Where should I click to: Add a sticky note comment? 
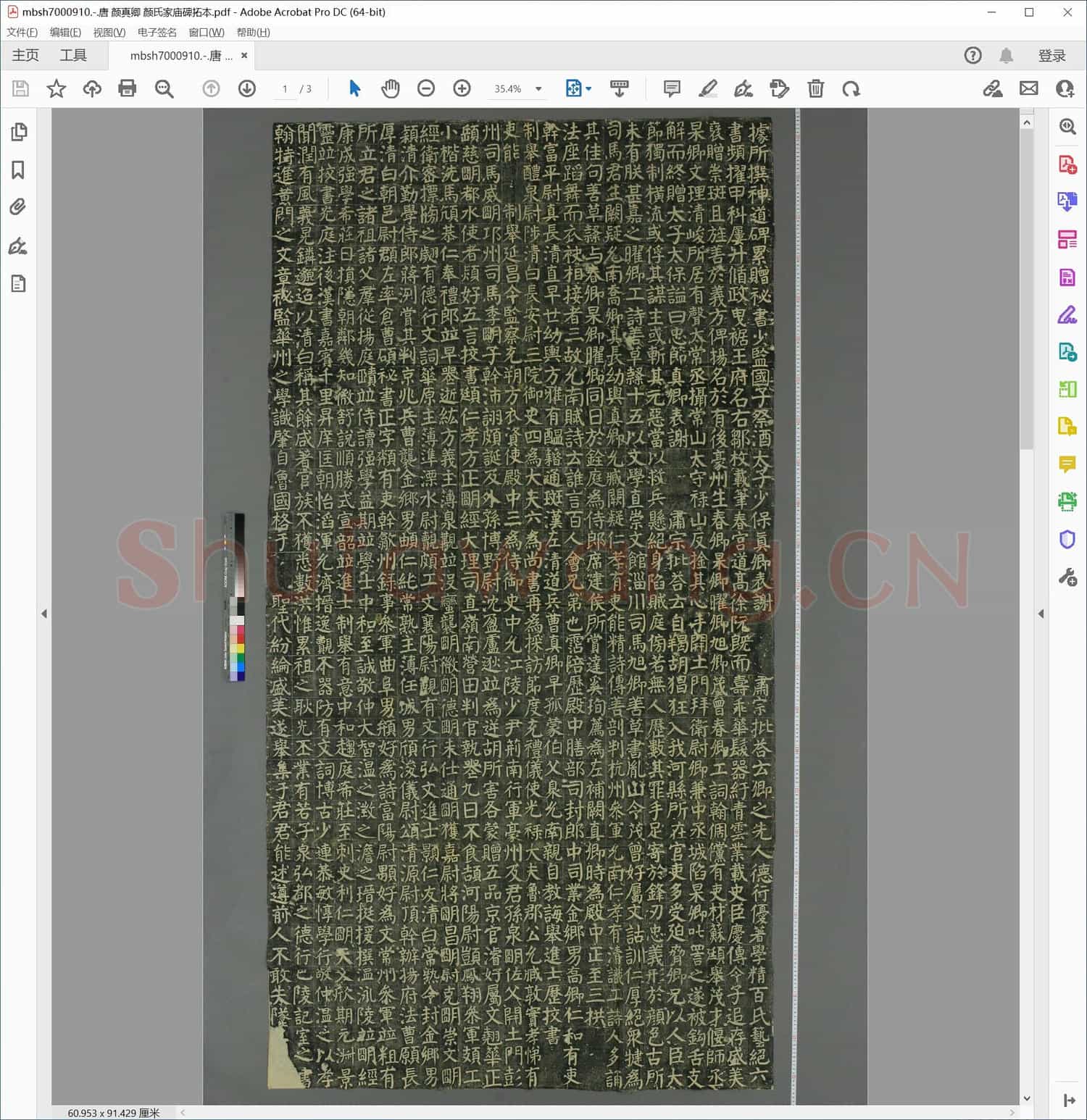pyautogui.click(x=672, y=88)
